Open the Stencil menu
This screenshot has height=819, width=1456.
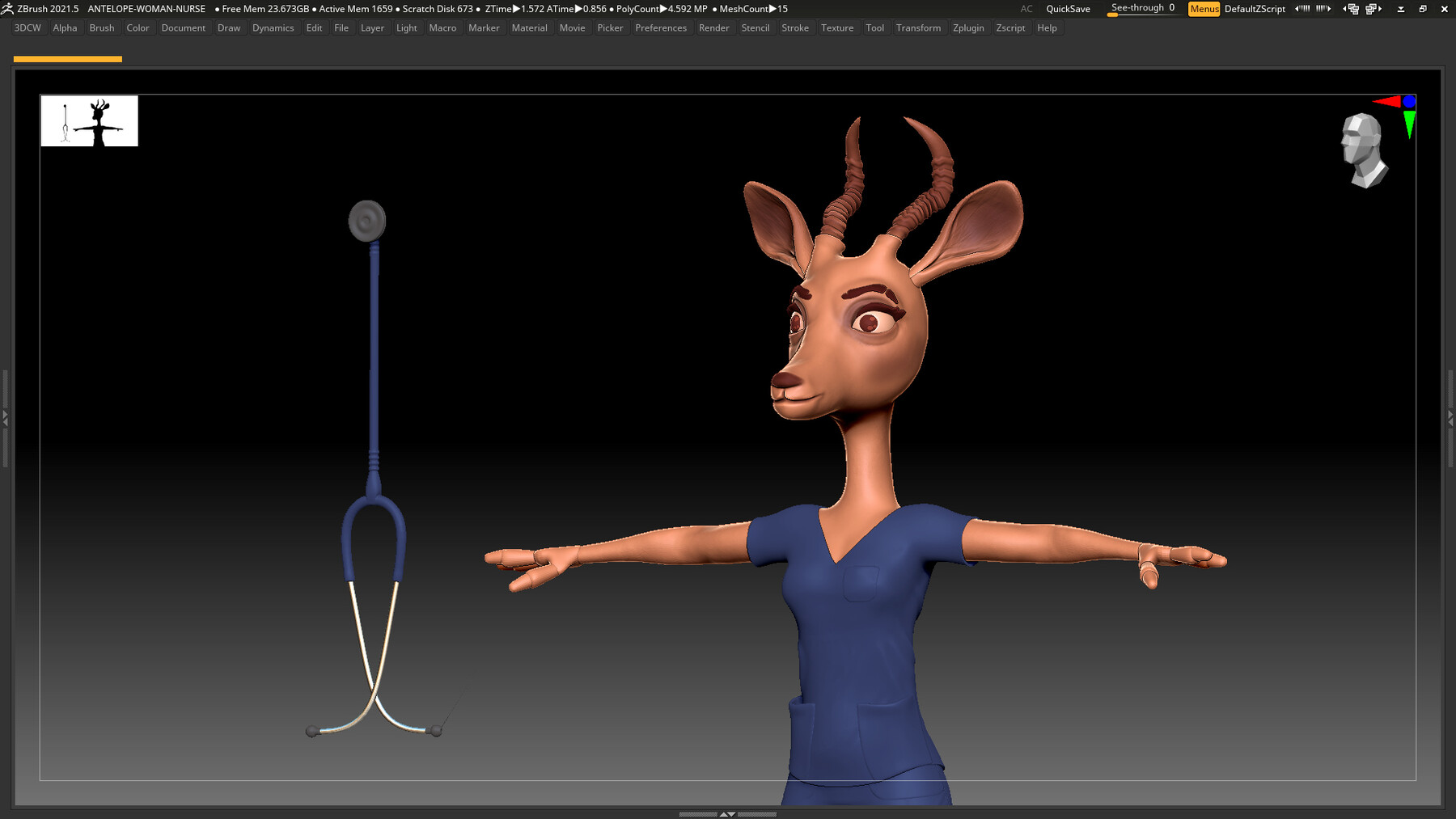(x=756, y=27)
